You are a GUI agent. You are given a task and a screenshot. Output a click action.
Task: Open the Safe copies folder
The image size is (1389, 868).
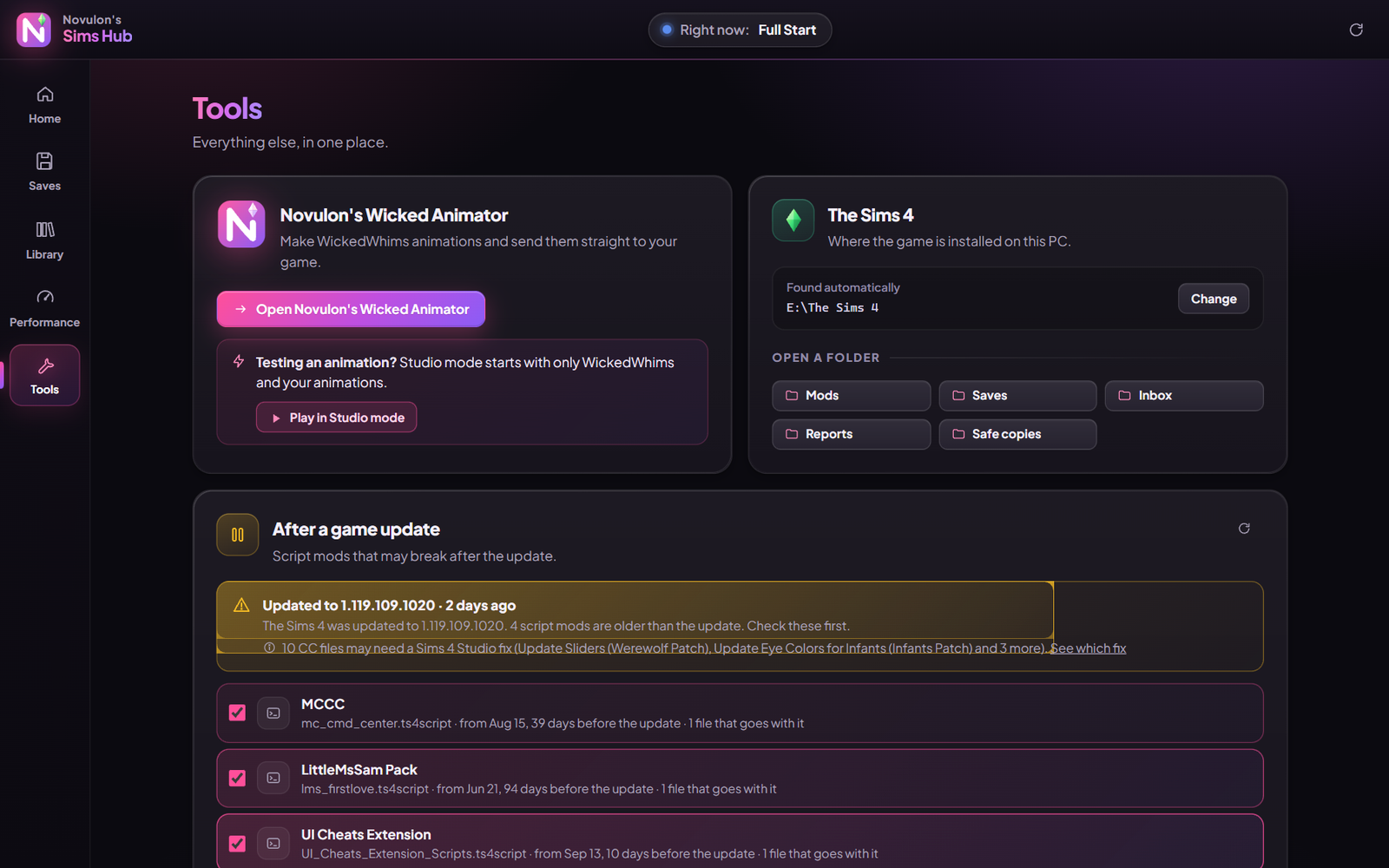1017,434
